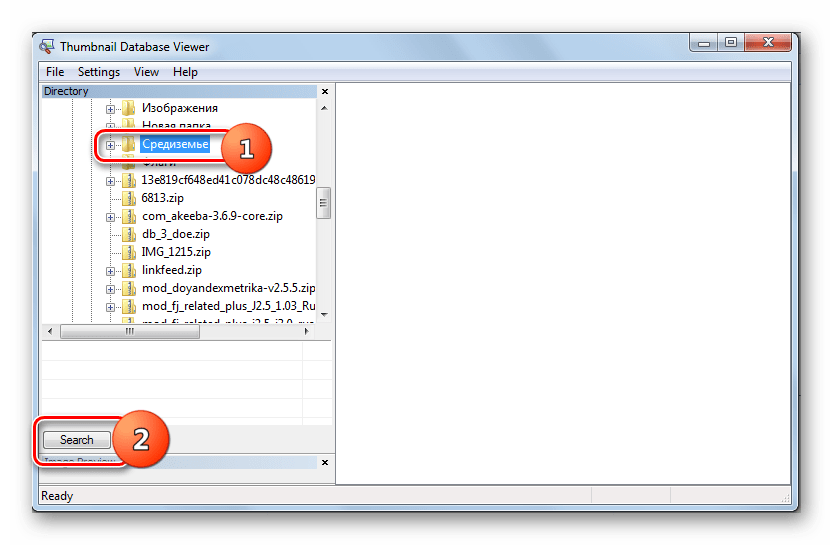
Task: Click the Изображения folder icon
Action: point(128,108)
